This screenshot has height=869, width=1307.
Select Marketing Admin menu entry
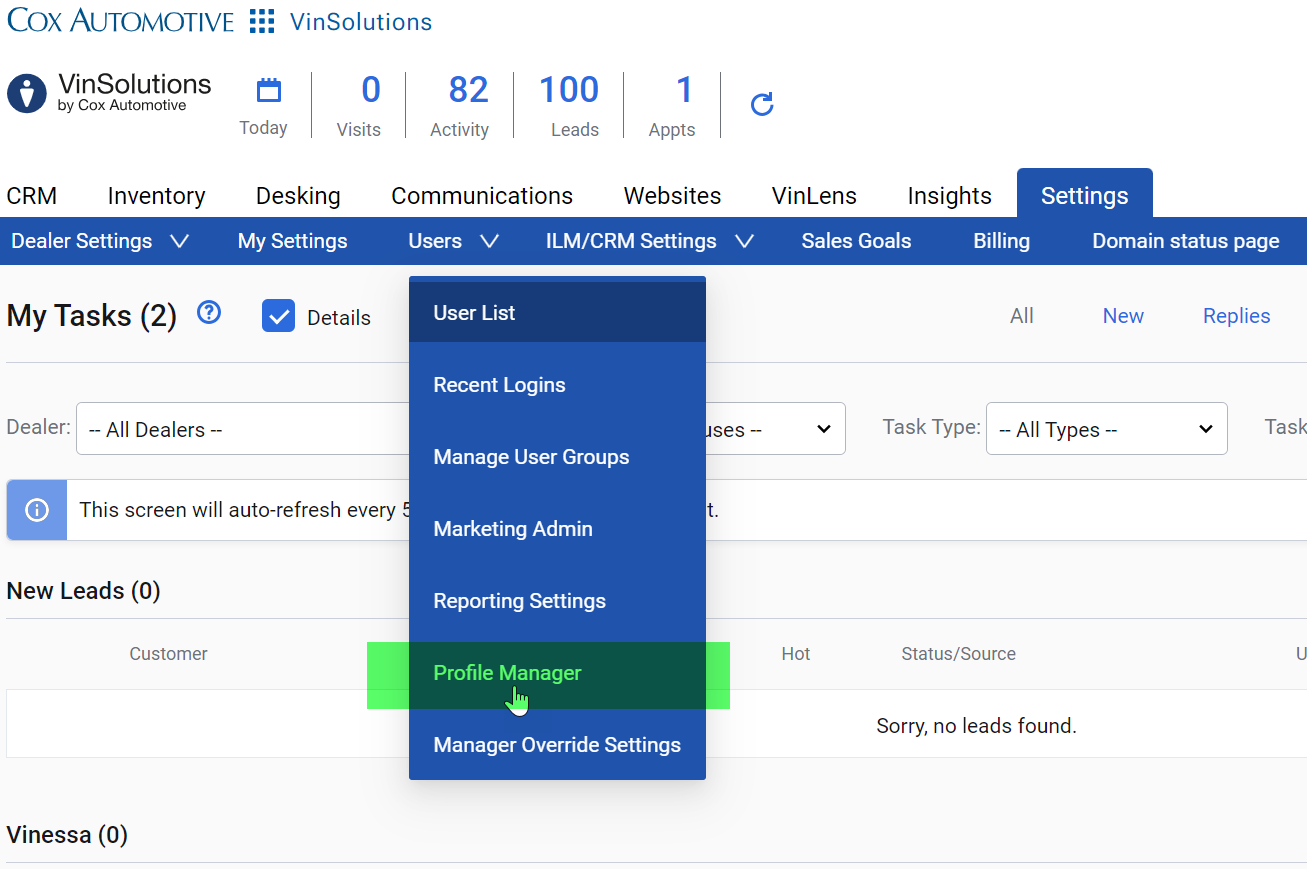(x=557, y=529)
